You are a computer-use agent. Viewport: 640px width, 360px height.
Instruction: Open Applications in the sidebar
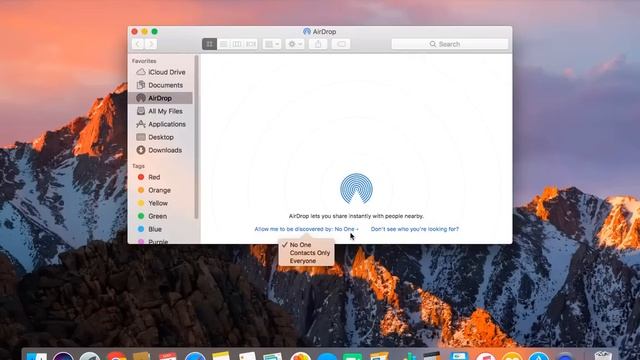pos(161,124)
